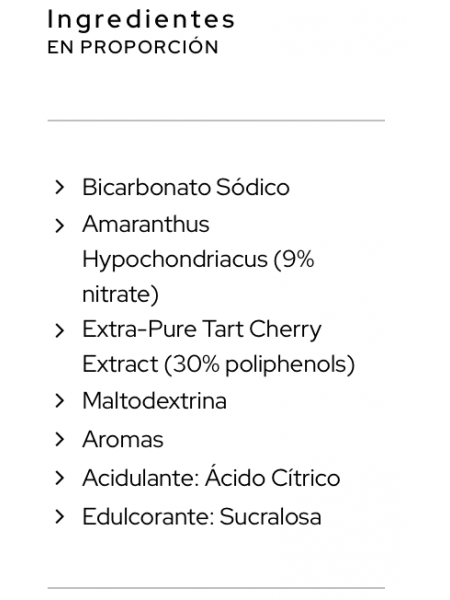The width and height of the screenshot is (450, 600).
Task: Select Acidulante: Ácido Cítrico entry
Action: 211,478
